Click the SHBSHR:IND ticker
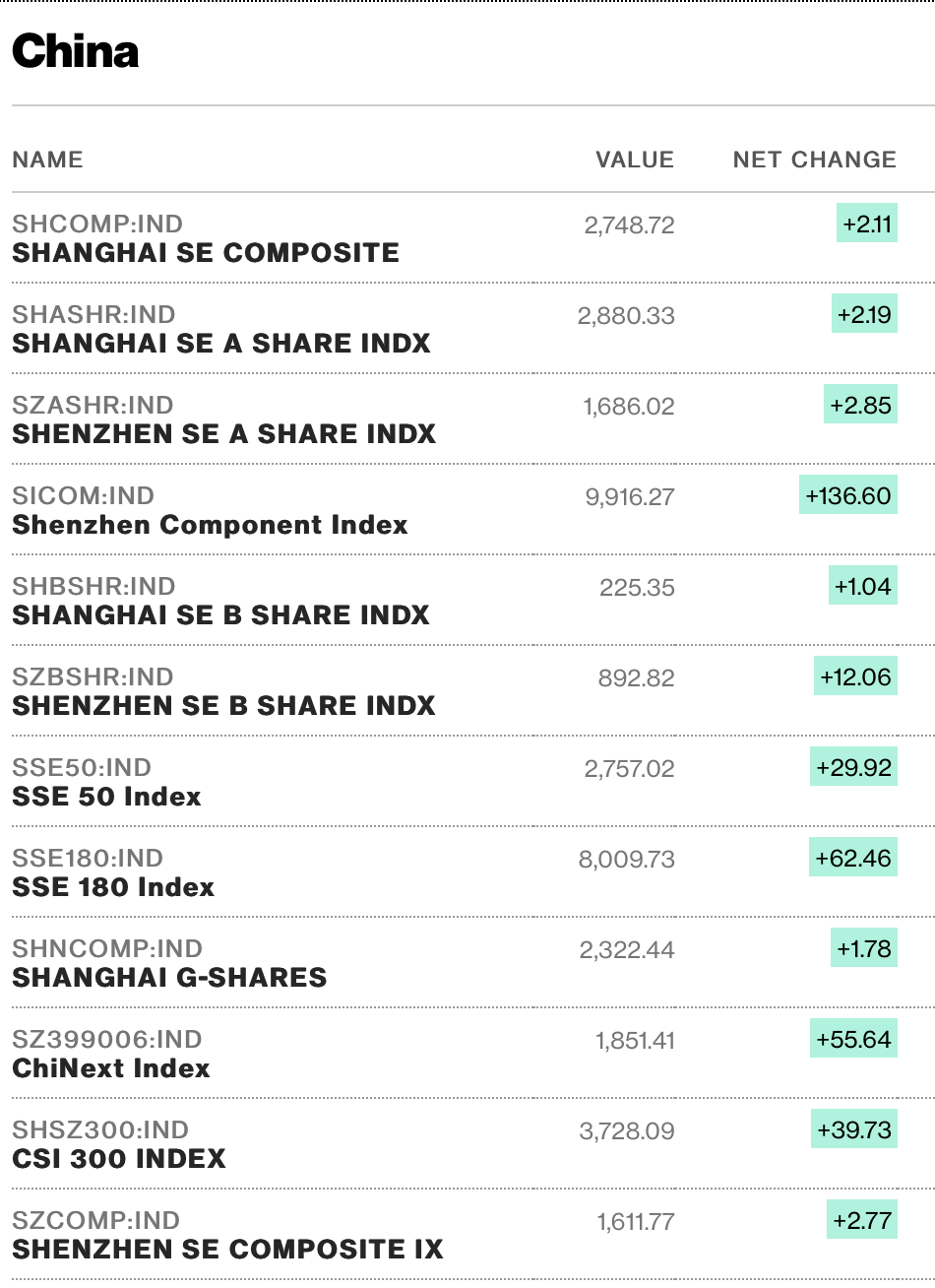Image resolution: width=935 pixels, height=1288 pixels. tap(93, 586)
